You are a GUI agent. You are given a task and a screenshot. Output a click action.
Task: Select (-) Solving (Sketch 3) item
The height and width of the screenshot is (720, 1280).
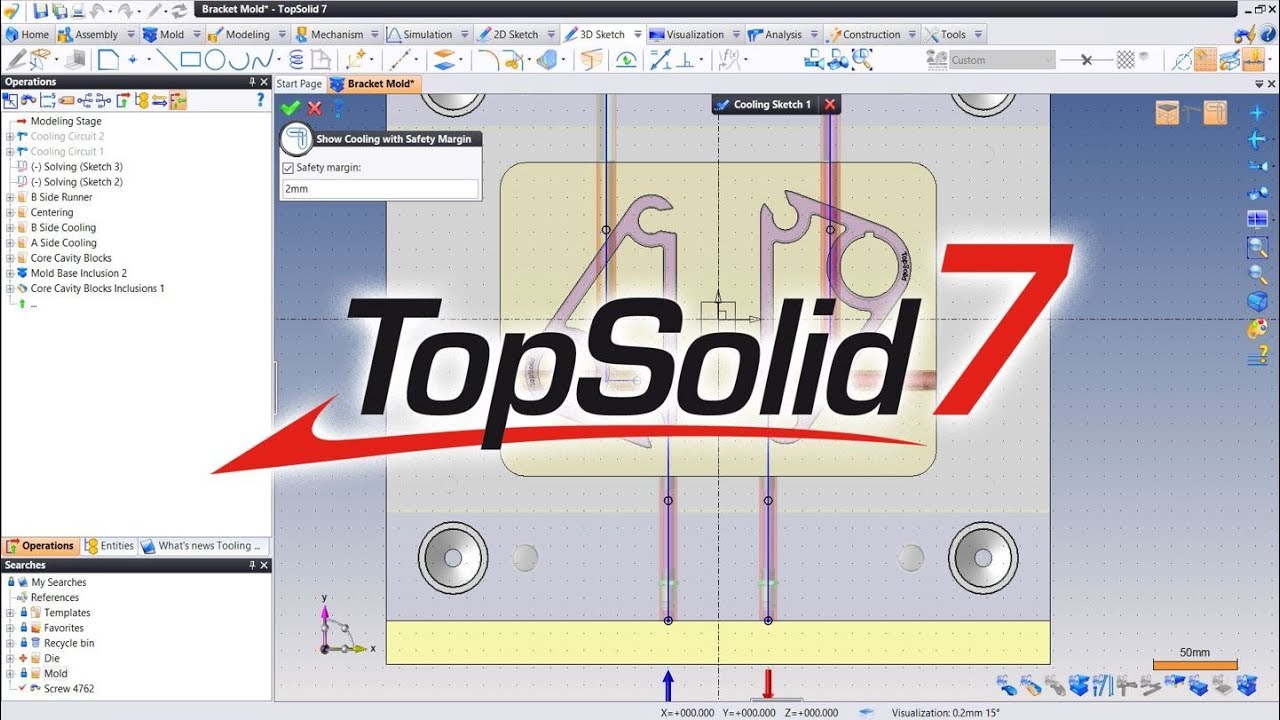[x=76, y=167]
